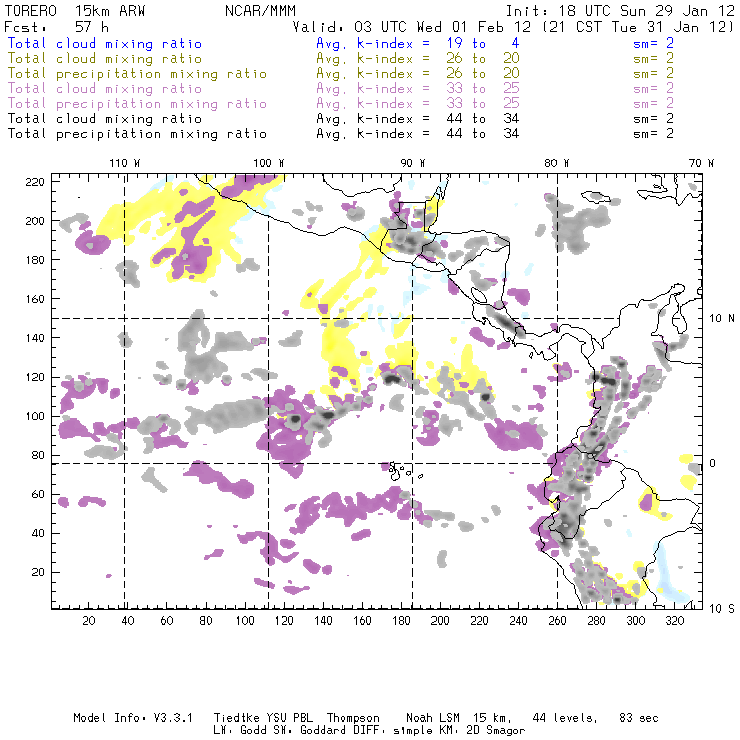Click black 'Total precipitation mixing ratio' legend line
This screenshot has height=740, width=740.
137,134
